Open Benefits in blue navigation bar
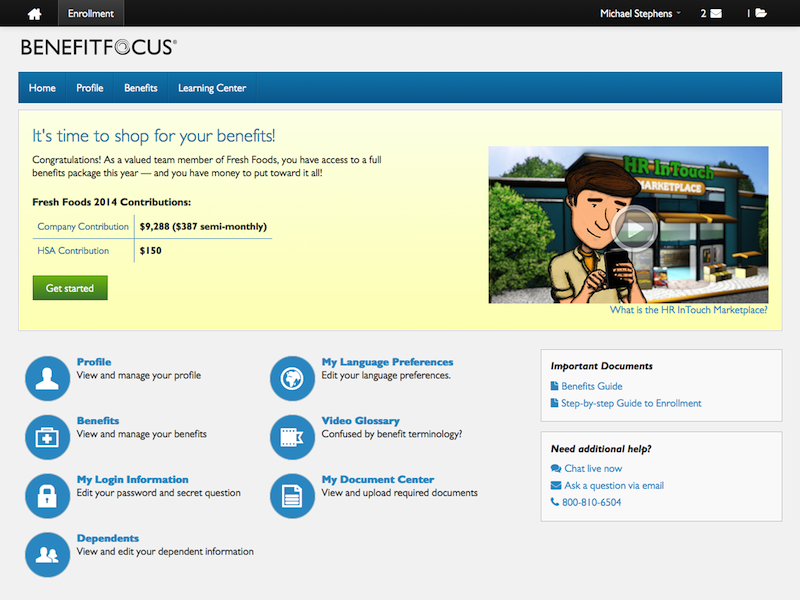Screen dimensions: 800x600 (141, 88)
